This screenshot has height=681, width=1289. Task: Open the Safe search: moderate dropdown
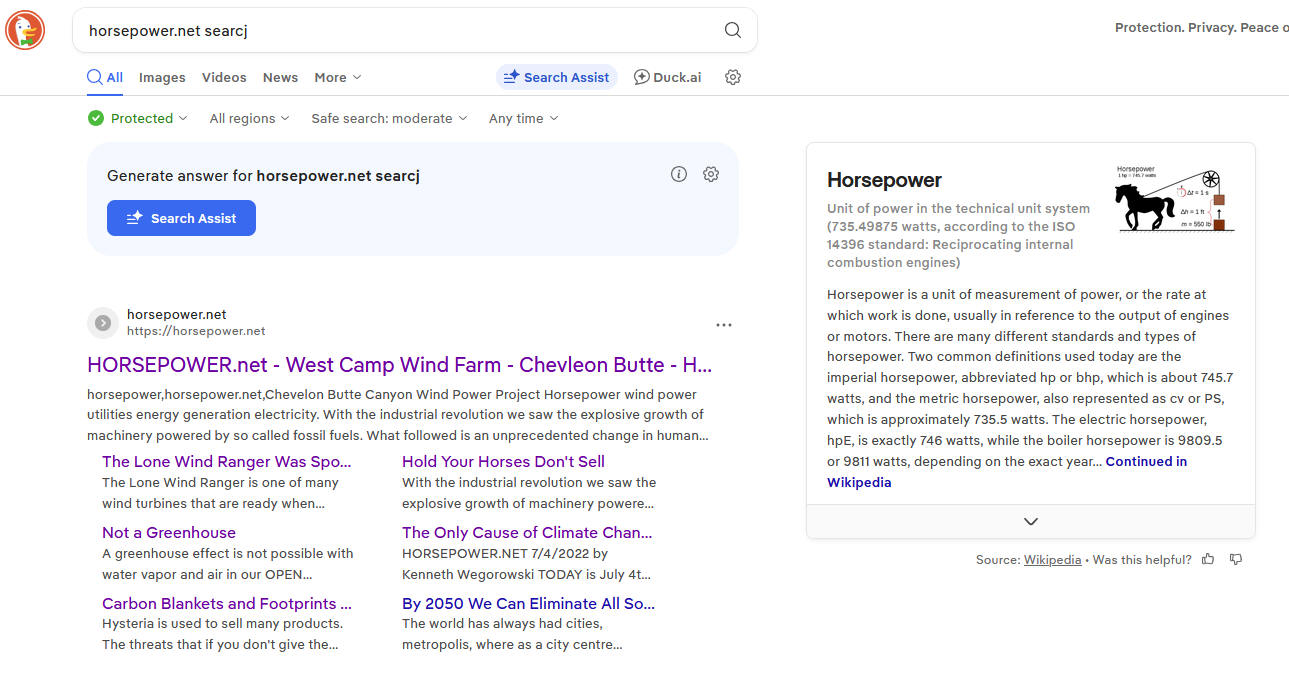tap(389, 118)
